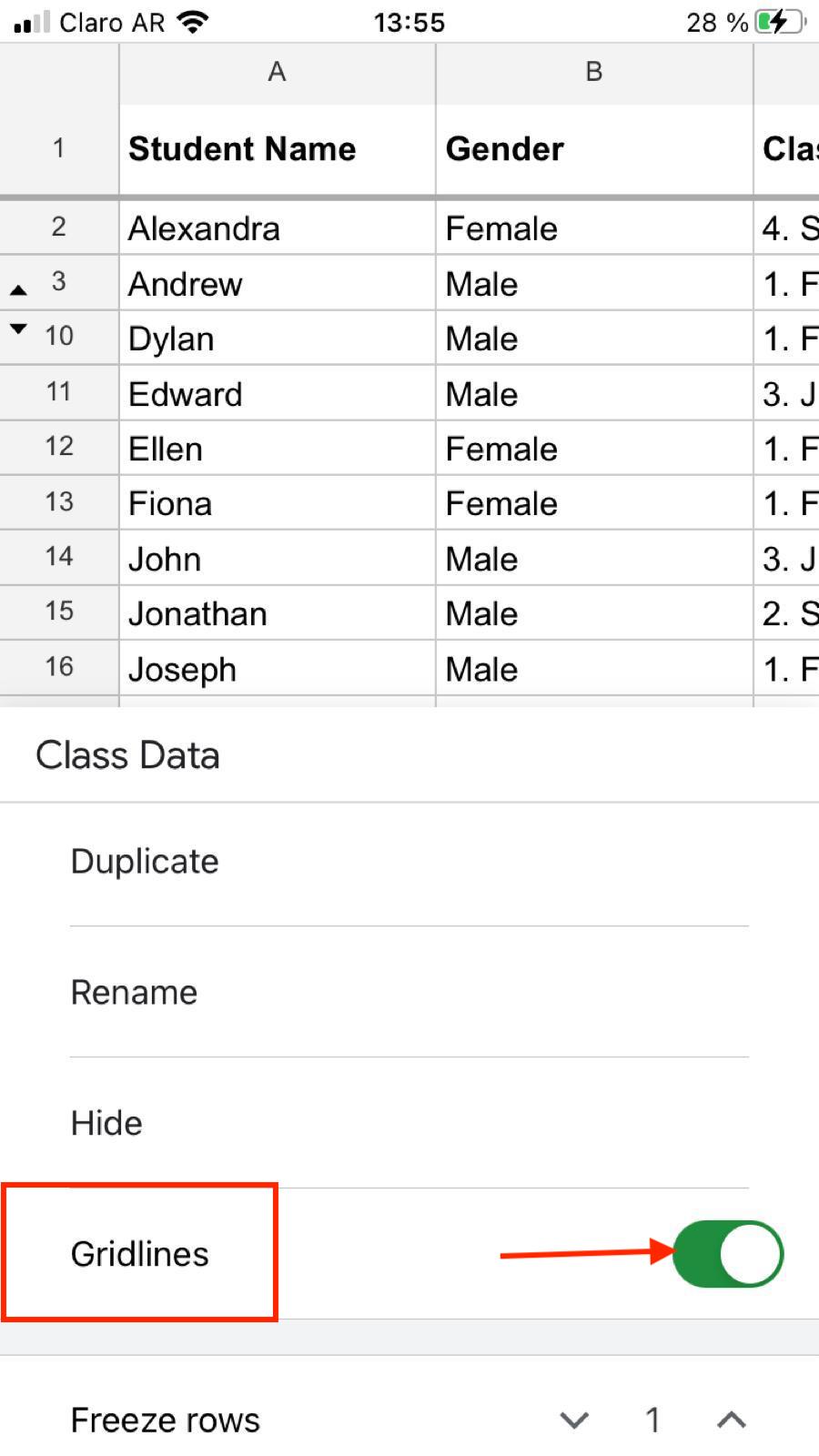Select Hide to hide the sheet
Screen dimensions: 819x1456
pyautogui.click(x=106, y=1123)
